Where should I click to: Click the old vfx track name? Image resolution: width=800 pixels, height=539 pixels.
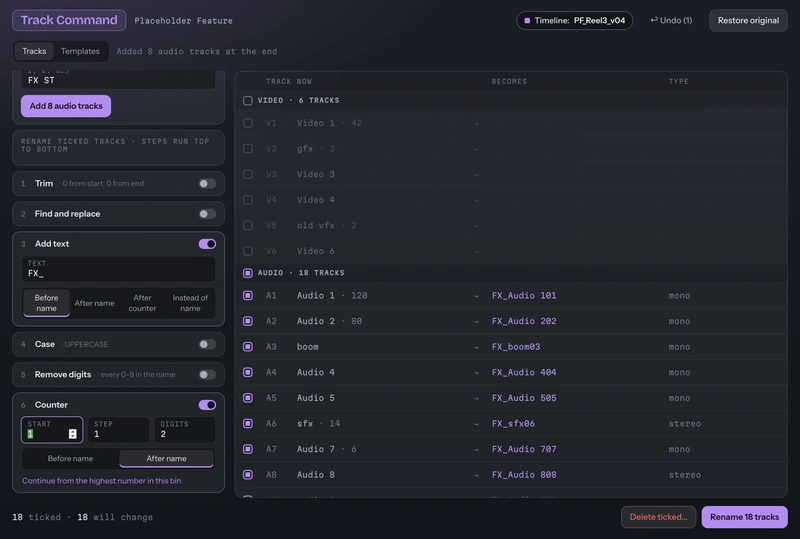point(316,225)
